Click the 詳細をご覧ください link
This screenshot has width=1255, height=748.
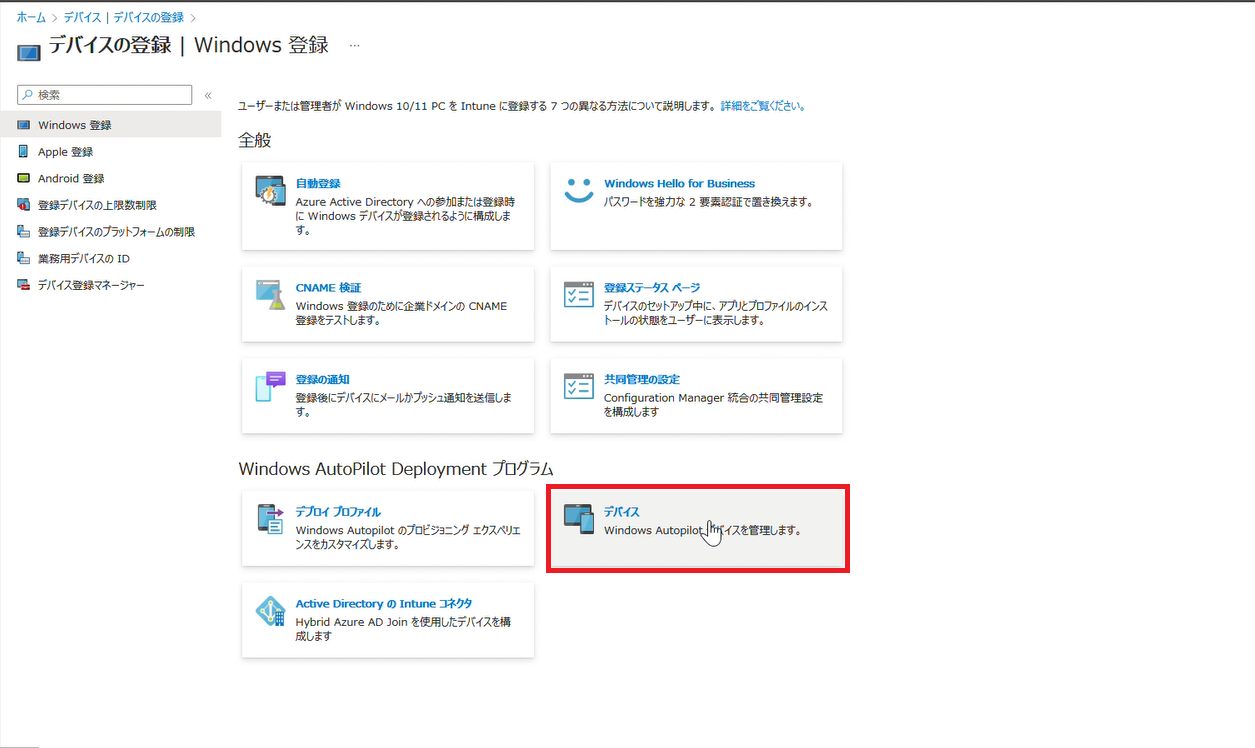point(763,106)
